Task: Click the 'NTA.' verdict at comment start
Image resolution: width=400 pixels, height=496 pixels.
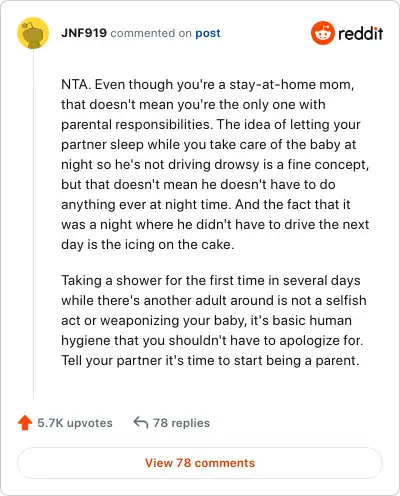Action: (x=76, y=84)
